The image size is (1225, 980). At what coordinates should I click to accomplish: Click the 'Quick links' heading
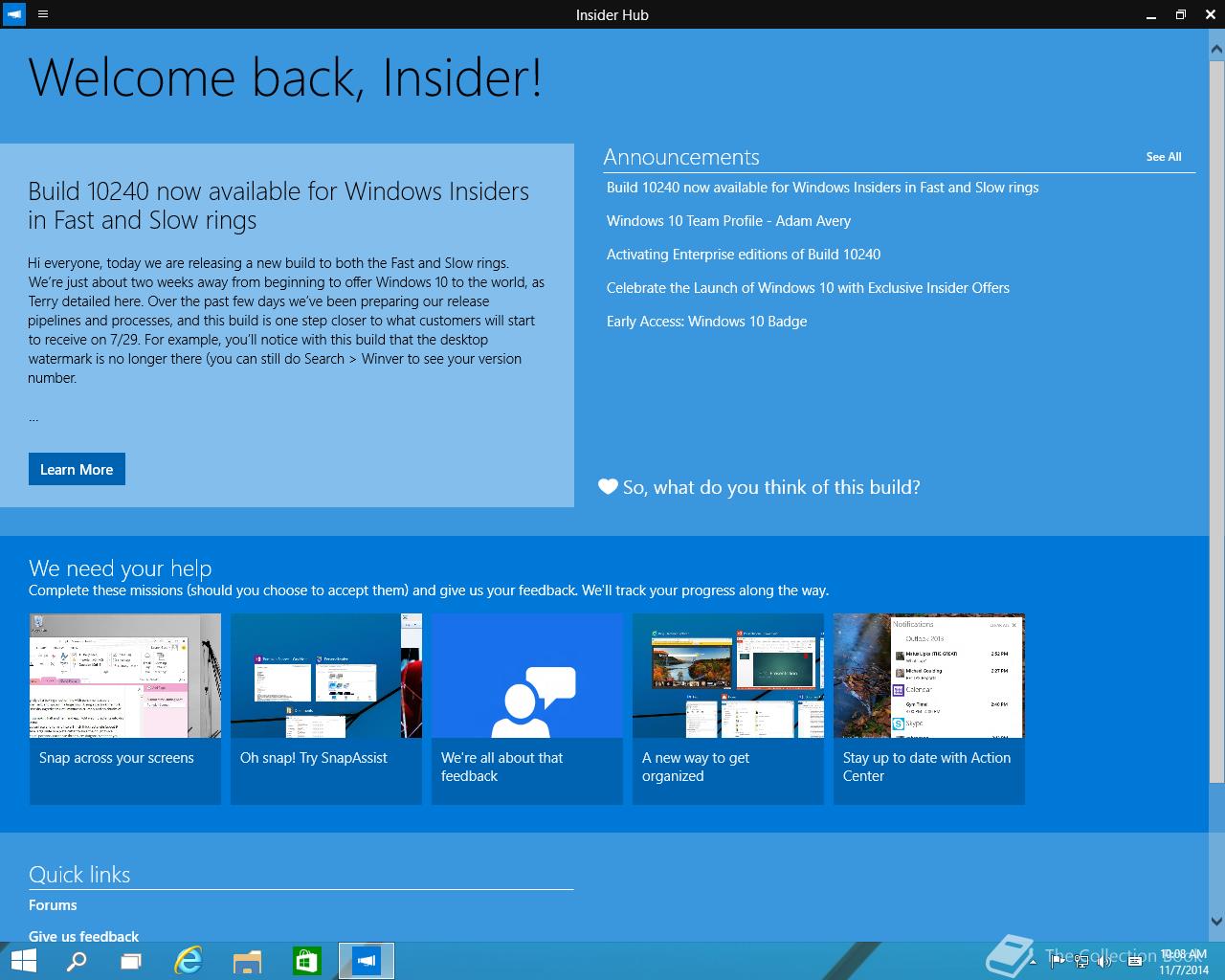(79, 874)
